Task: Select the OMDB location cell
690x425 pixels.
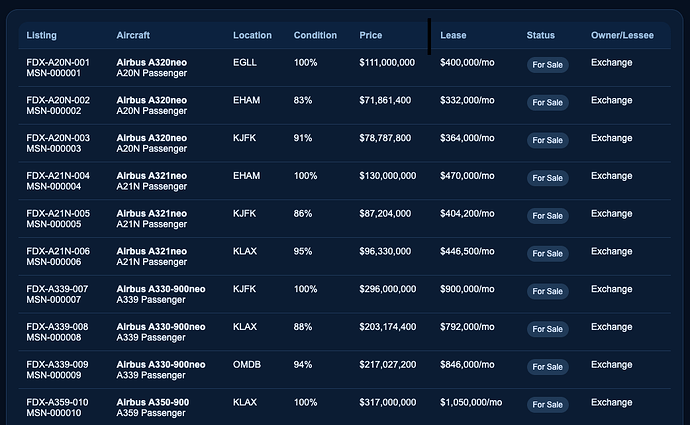Action: point(247,365)
